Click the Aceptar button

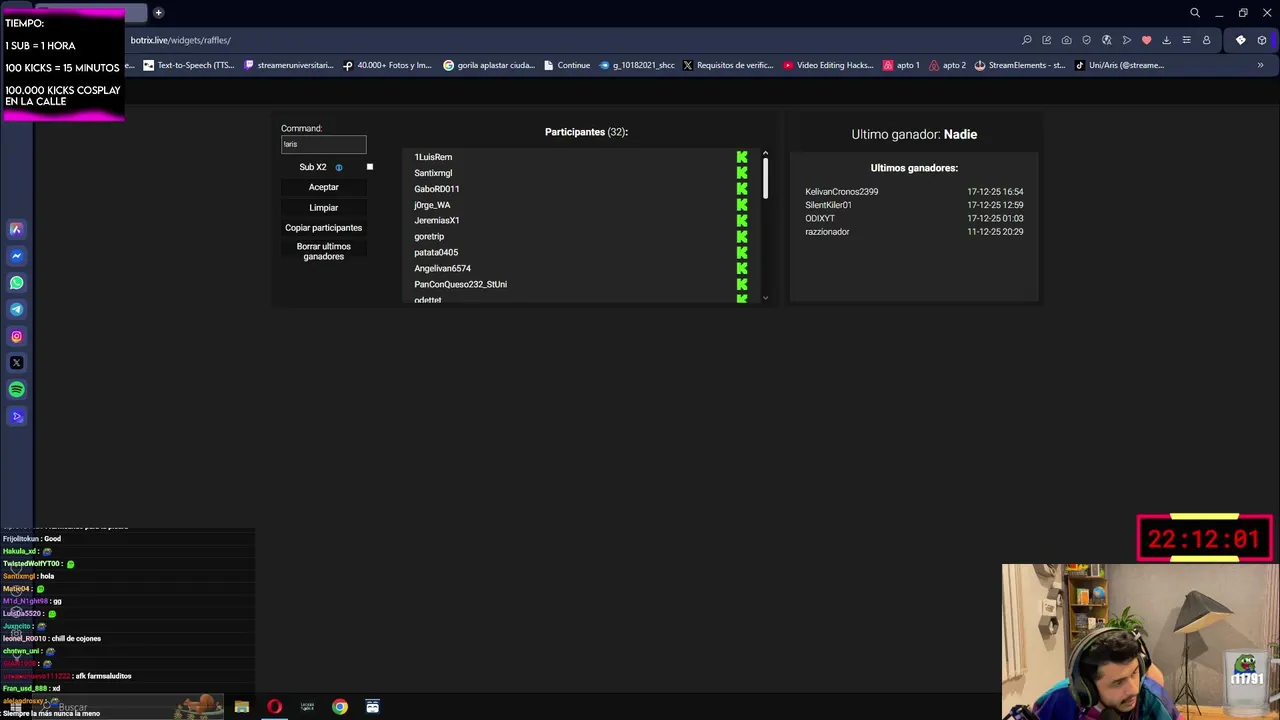click(x=324, y=187)
